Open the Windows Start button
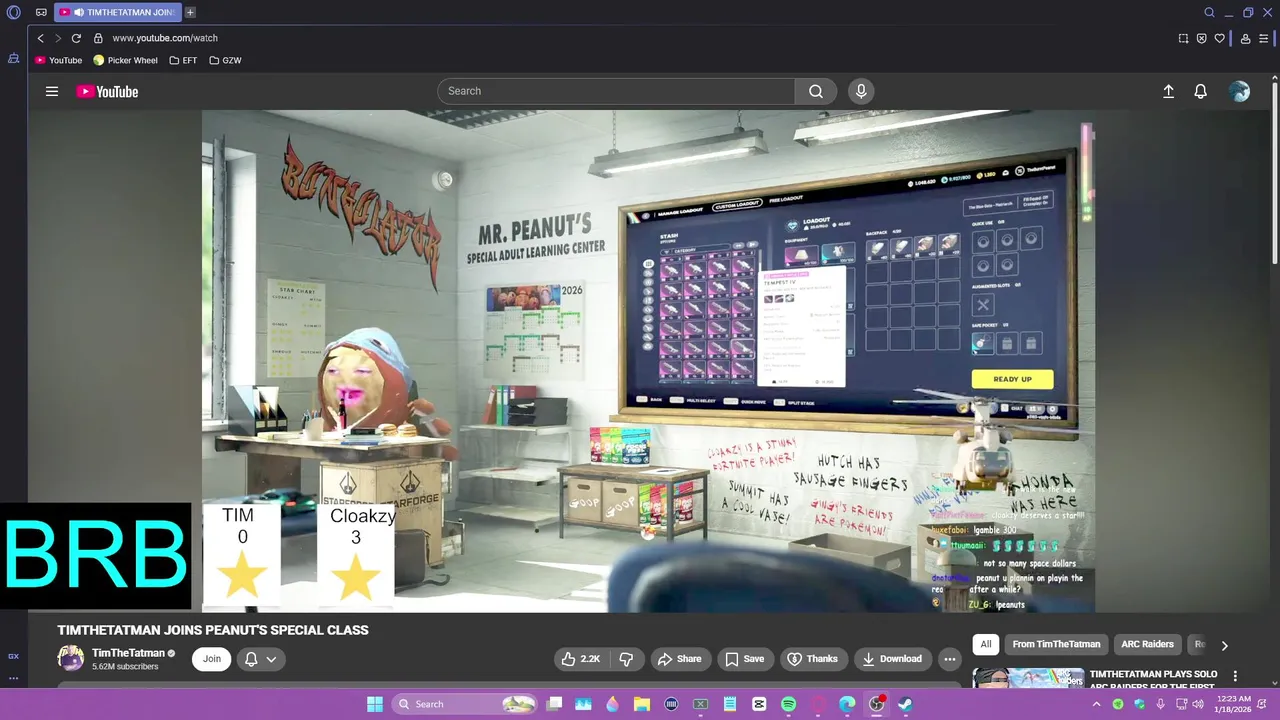1280x720 pixels. pyautogui.click(x=375, y=704)
